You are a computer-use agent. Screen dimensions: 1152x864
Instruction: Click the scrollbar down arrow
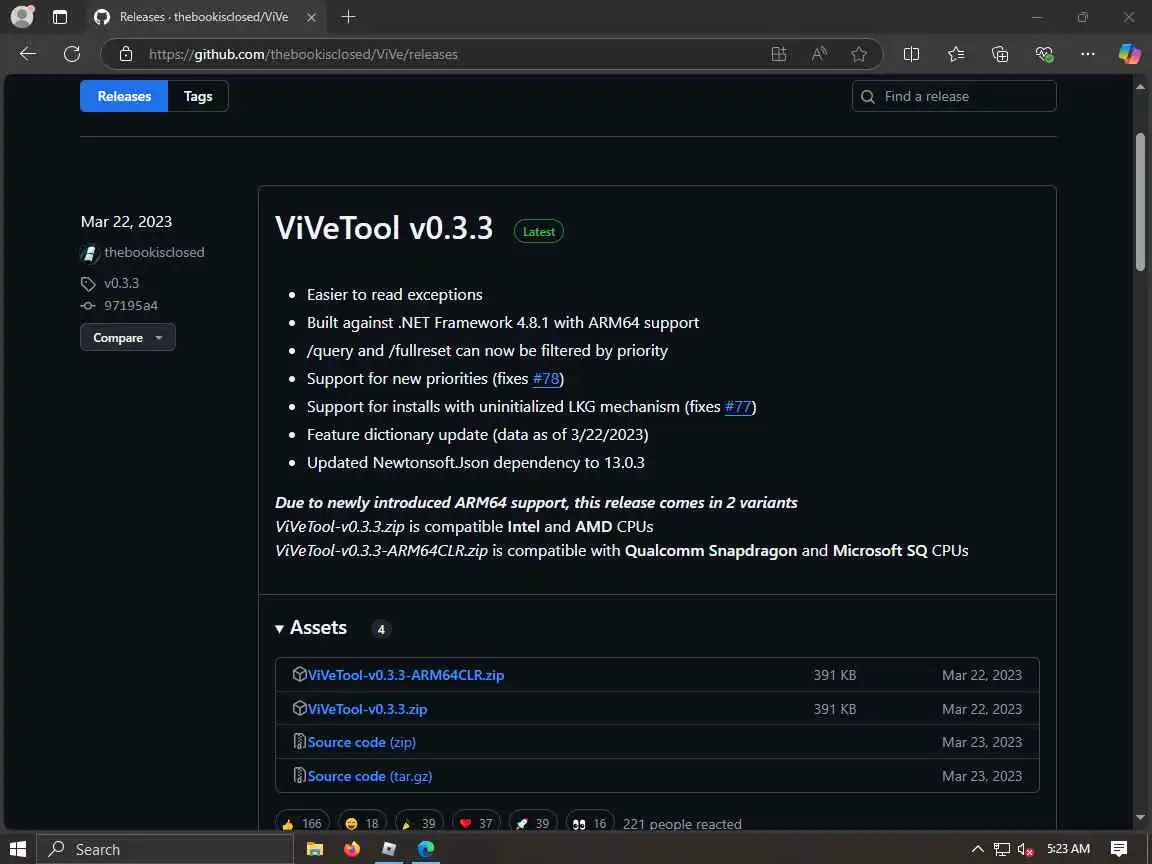[x=1140, y=818]
